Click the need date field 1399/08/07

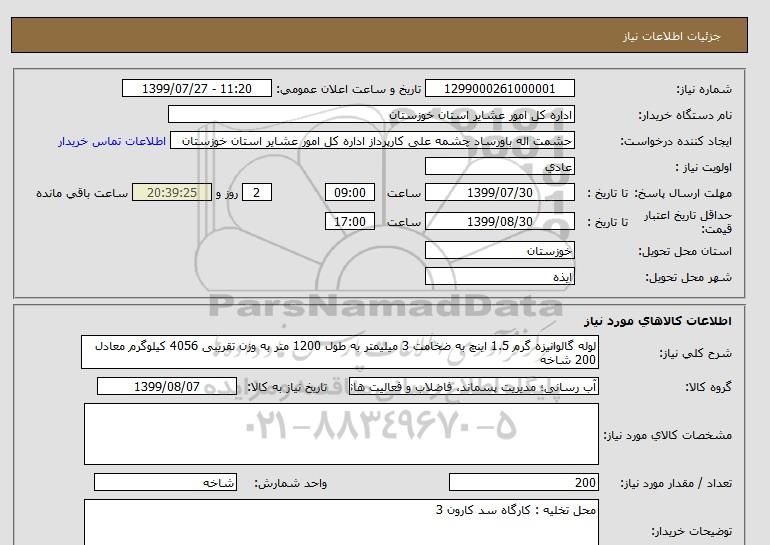(x=167, y=386)
